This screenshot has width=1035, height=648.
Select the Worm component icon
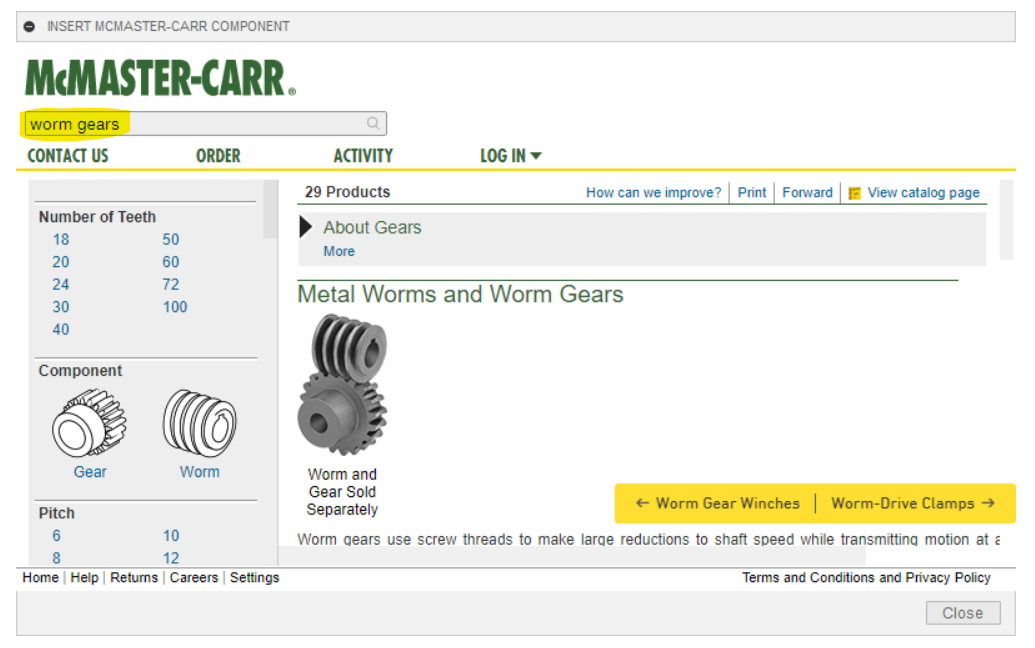tap(199, 422)
